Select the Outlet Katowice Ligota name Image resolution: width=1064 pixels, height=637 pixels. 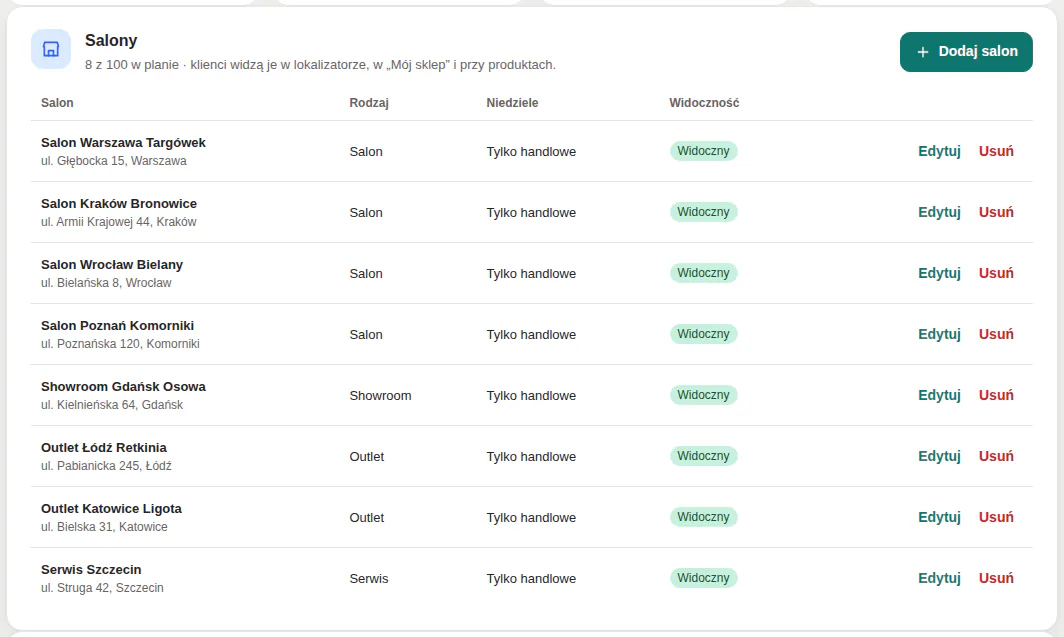pos(111,509)
